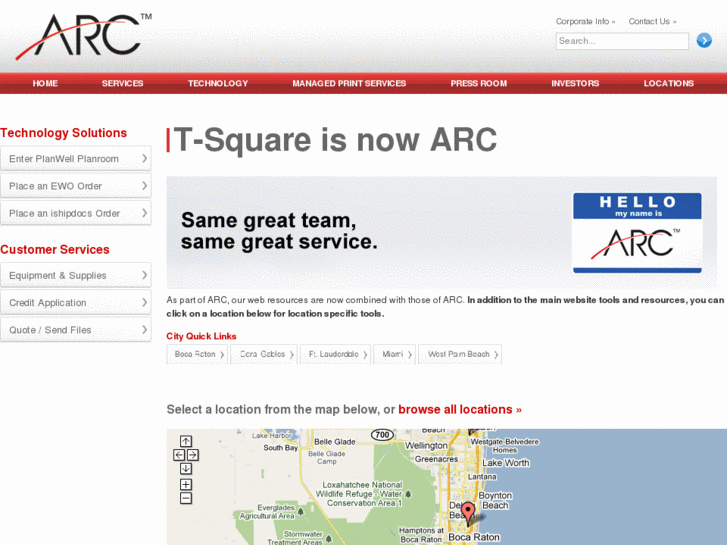Open the TECHNOLOGY menu

tap(218, 83)
